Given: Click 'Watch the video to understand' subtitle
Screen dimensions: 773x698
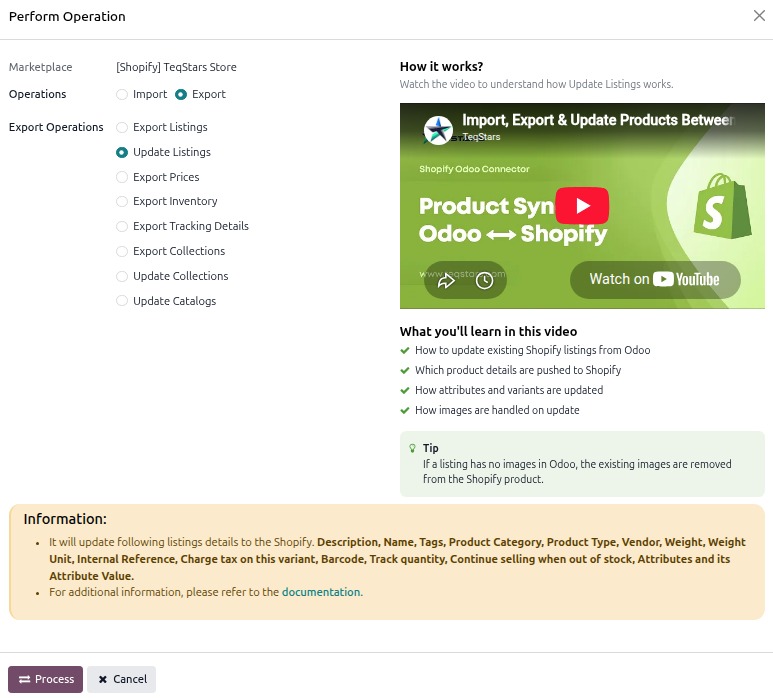Looking at the screenshot, I should pyautogui.click(x=536, y=84).
